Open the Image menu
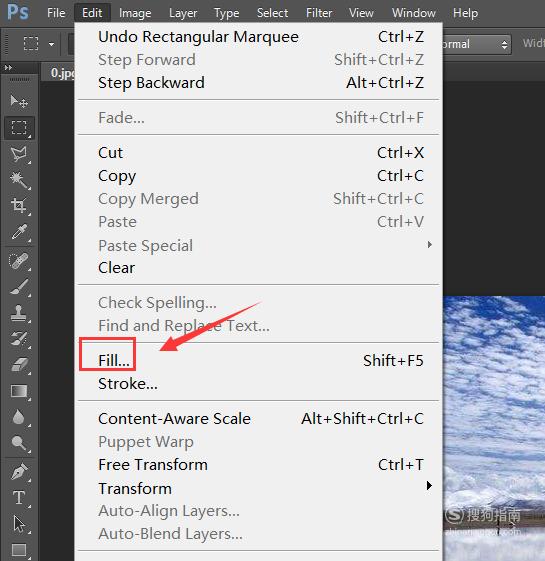 [135, 13]
